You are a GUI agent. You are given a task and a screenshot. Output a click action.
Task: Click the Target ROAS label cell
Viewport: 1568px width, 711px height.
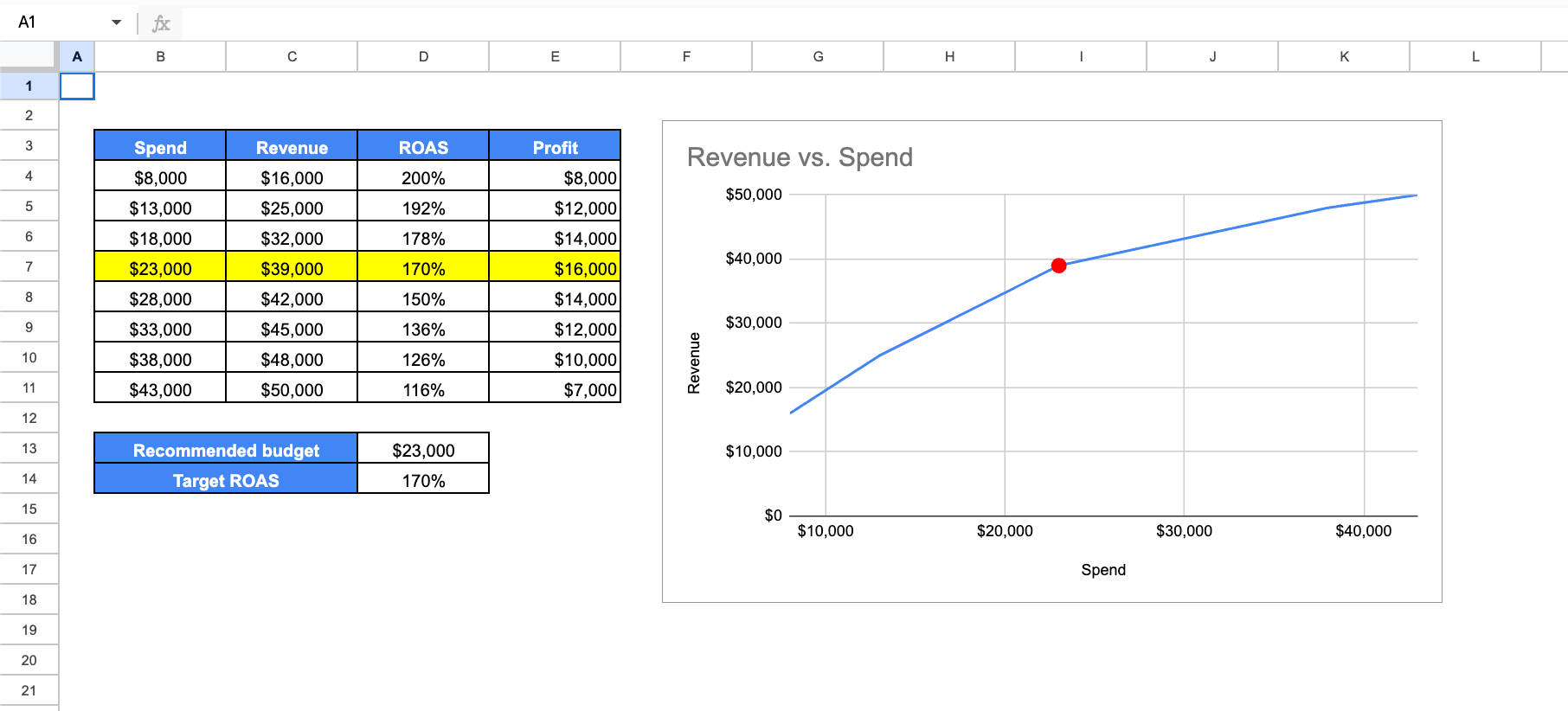pyautogui.click(x=226, y=479)
